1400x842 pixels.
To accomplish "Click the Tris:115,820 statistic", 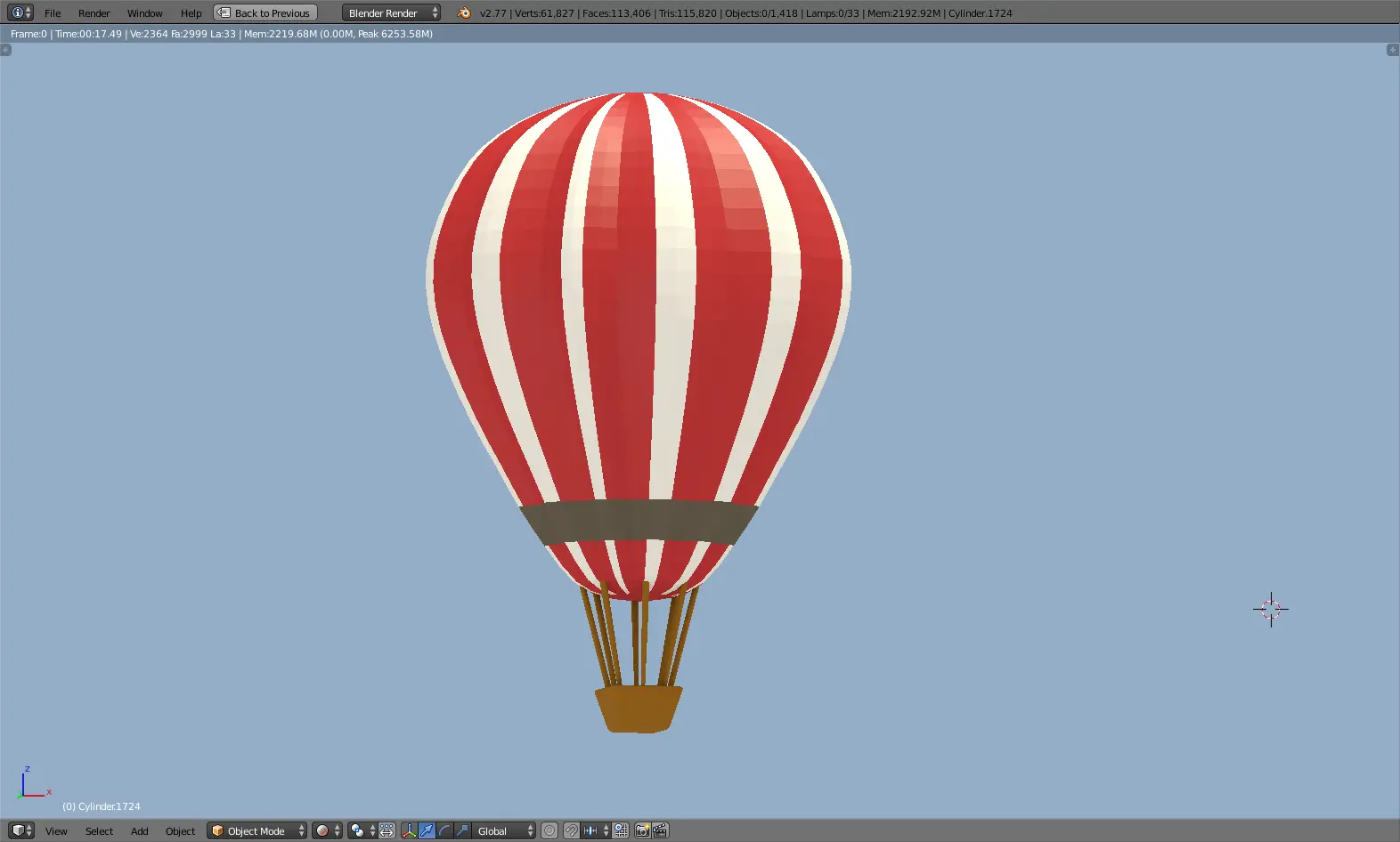I will (x=688, y=13).
